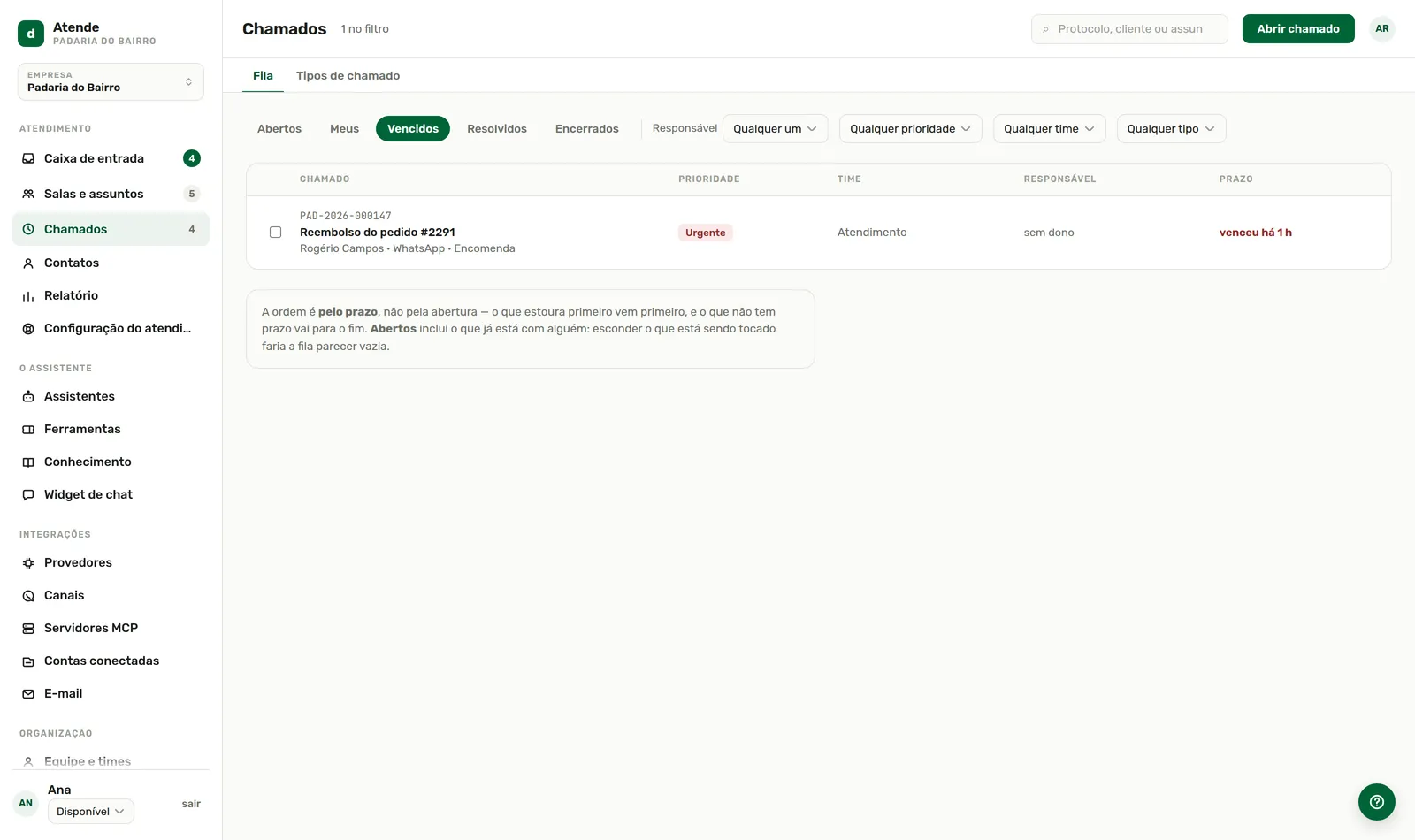Click the Widget de chat icon
Screen dimensions: 1415x840
[28, 494]
